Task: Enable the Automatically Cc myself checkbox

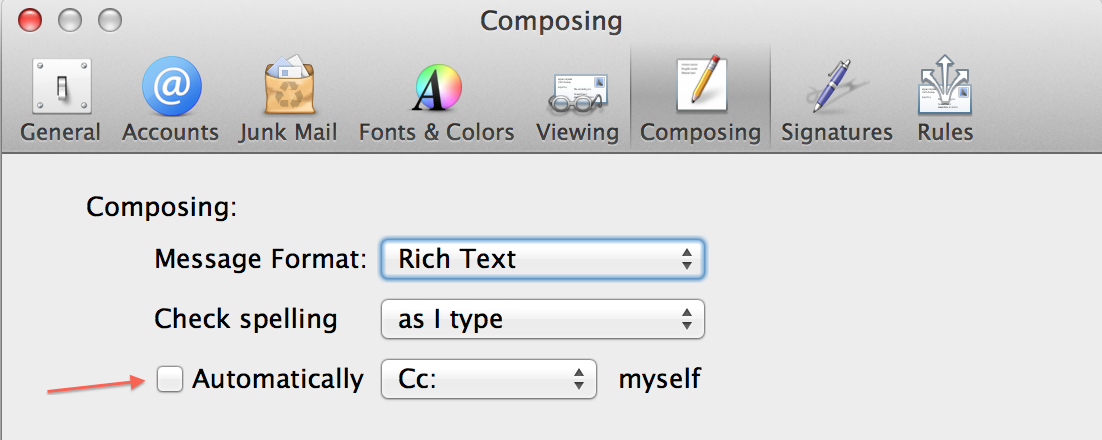Action: [x=170, y=379]
